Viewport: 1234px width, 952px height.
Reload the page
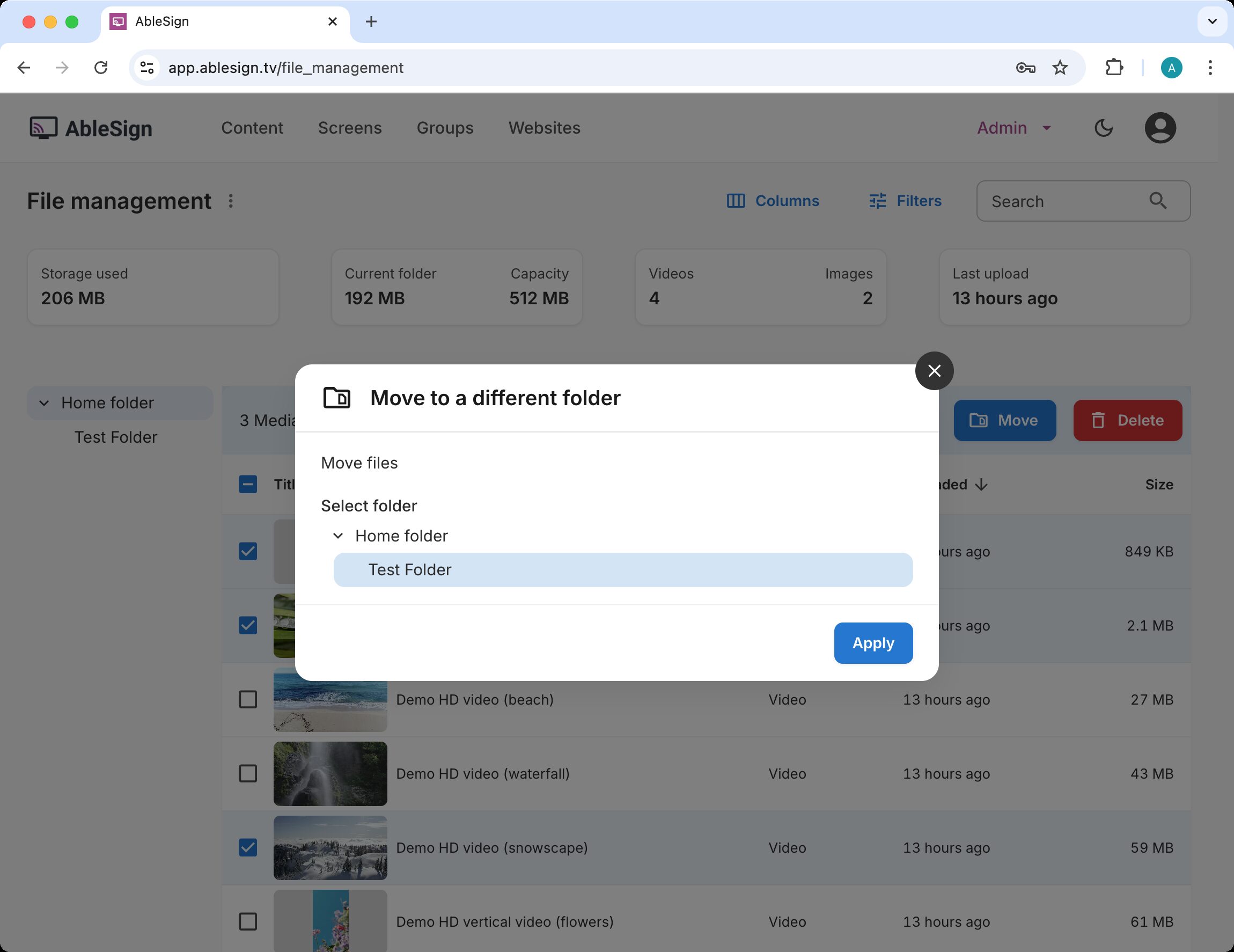[100, 68]
